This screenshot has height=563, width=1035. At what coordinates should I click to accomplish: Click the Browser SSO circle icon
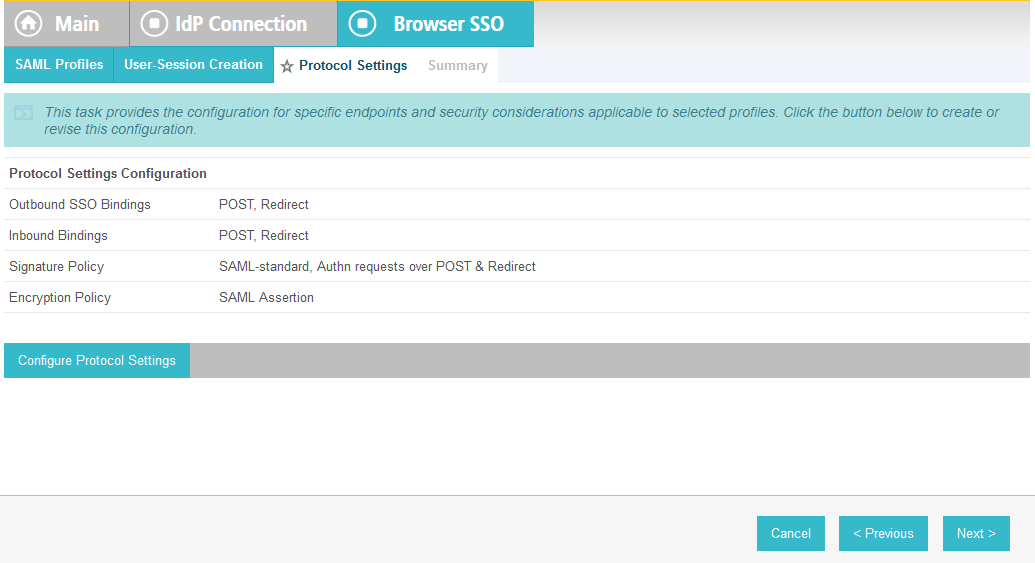pyautogui.click(x=362, y=24)
